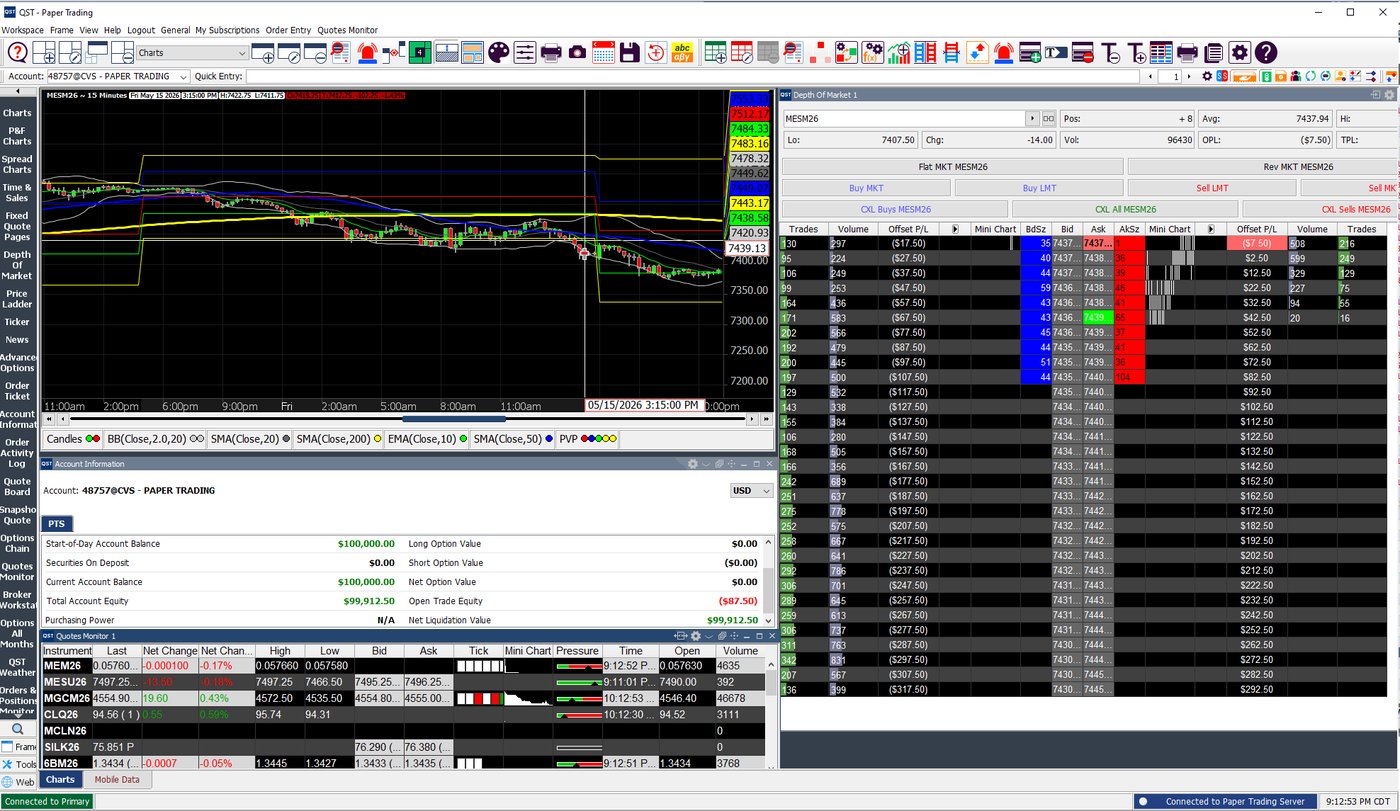The width and height of the screenshot is (1400, 811).
Task: Go to next page arrow beside 1
Action: (1189, 76)
